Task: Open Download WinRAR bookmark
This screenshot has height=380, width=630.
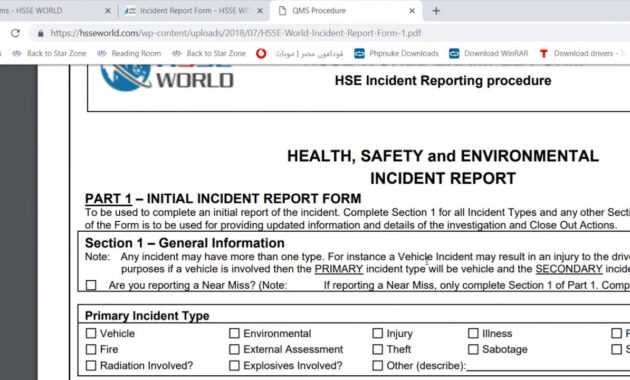Action: 488,53
